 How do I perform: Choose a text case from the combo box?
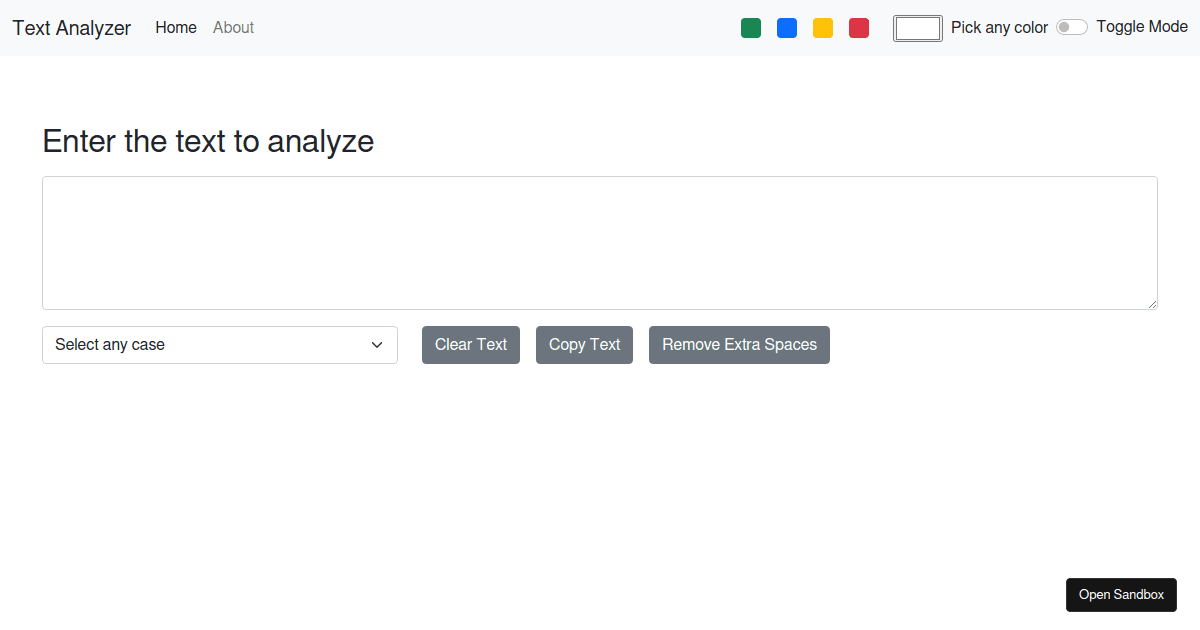[220, 344]
